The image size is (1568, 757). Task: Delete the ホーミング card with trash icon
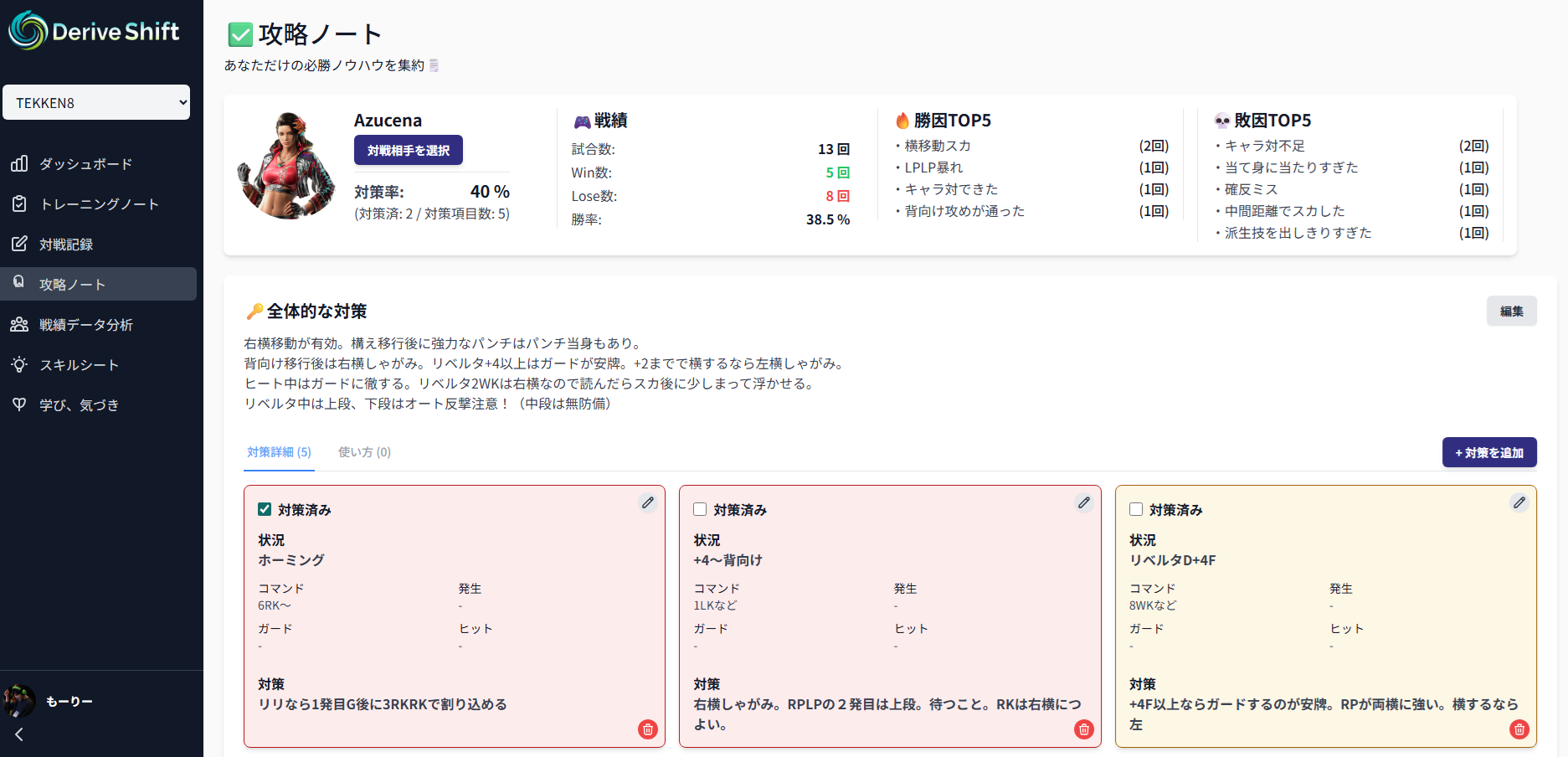[x=648, y=729]
